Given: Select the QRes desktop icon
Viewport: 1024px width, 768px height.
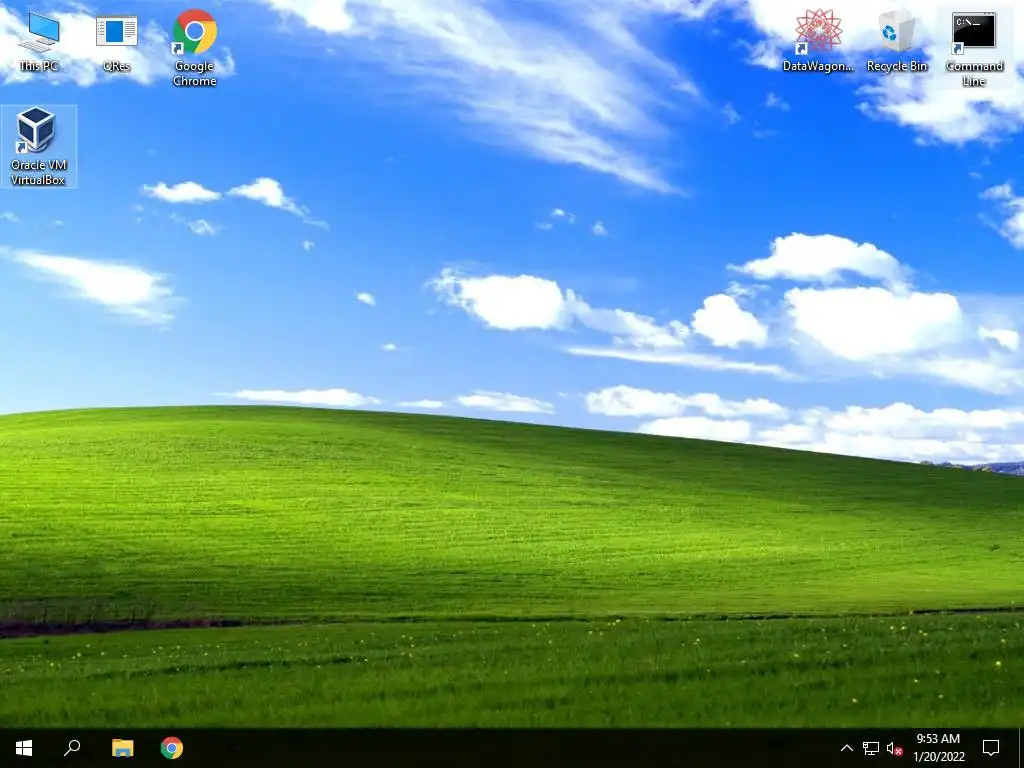Looking at the screenshot, I should (x=116, y=42).
